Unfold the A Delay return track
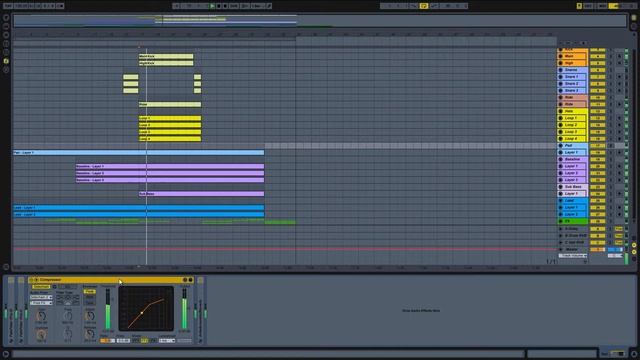This screenshot has width=640, height=360. 560,229
